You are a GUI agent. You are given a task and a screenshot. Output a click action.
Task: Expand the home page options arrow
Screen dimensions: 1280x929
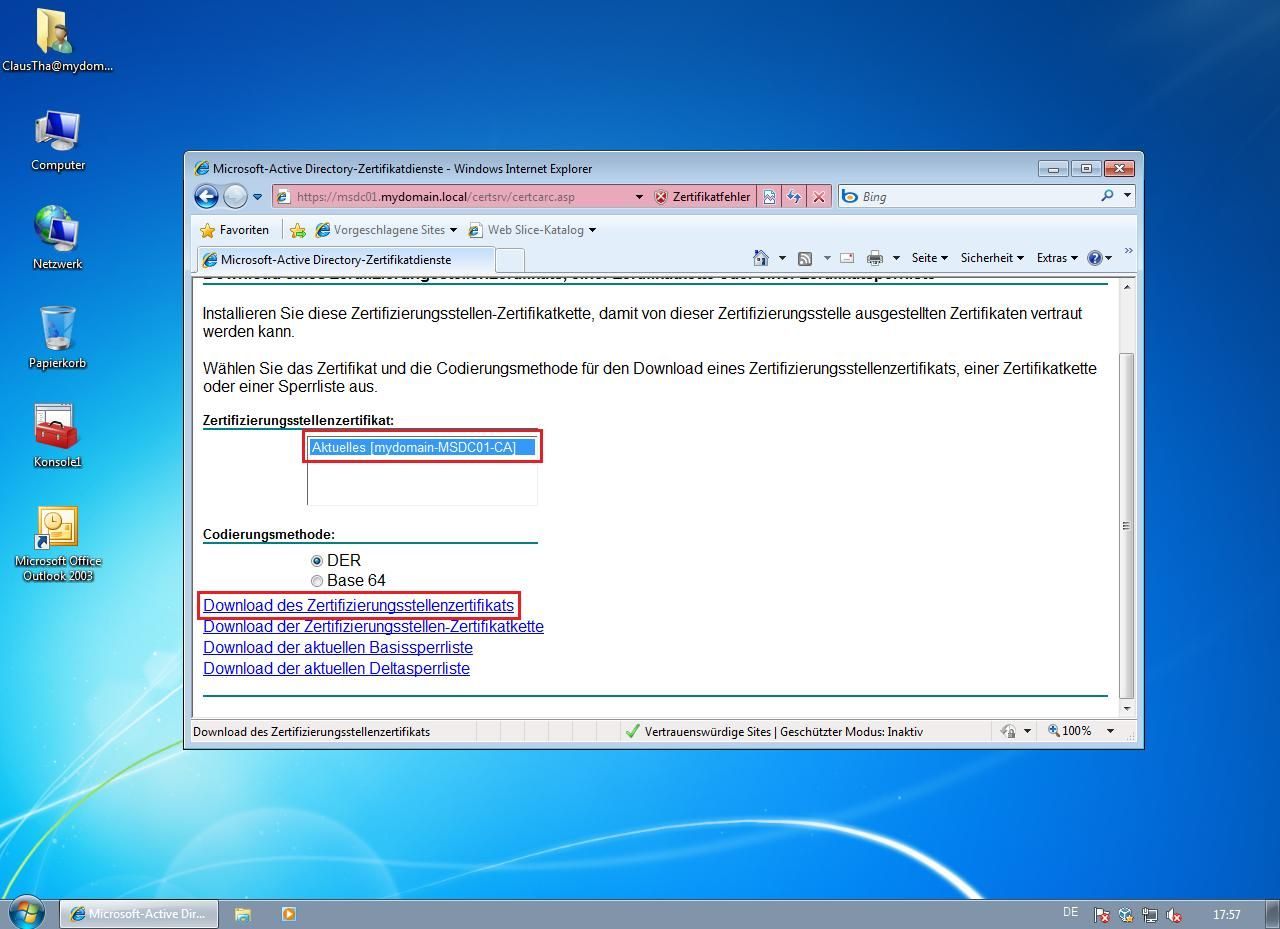pyautogui.click(x=782, y=258)
